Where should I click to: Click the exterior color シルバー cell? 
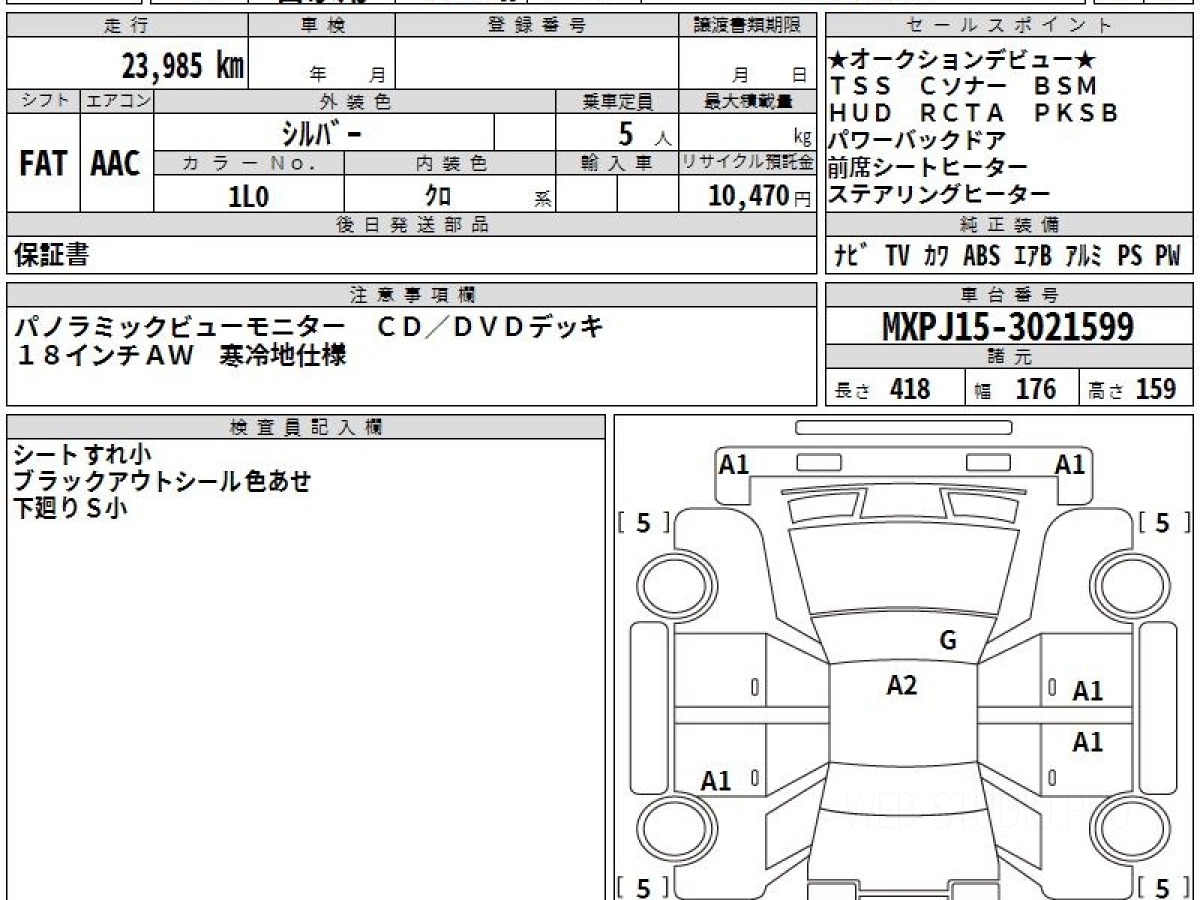[324, 133]
